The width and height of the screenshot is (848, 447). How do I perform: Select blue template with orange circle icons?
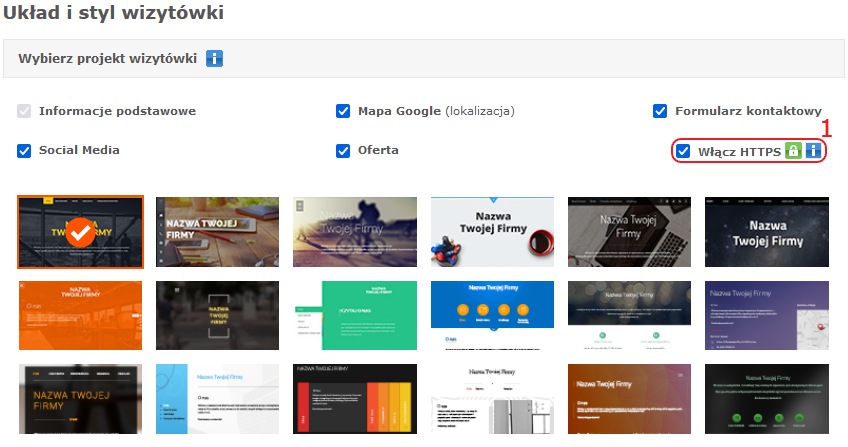[492, 315]
